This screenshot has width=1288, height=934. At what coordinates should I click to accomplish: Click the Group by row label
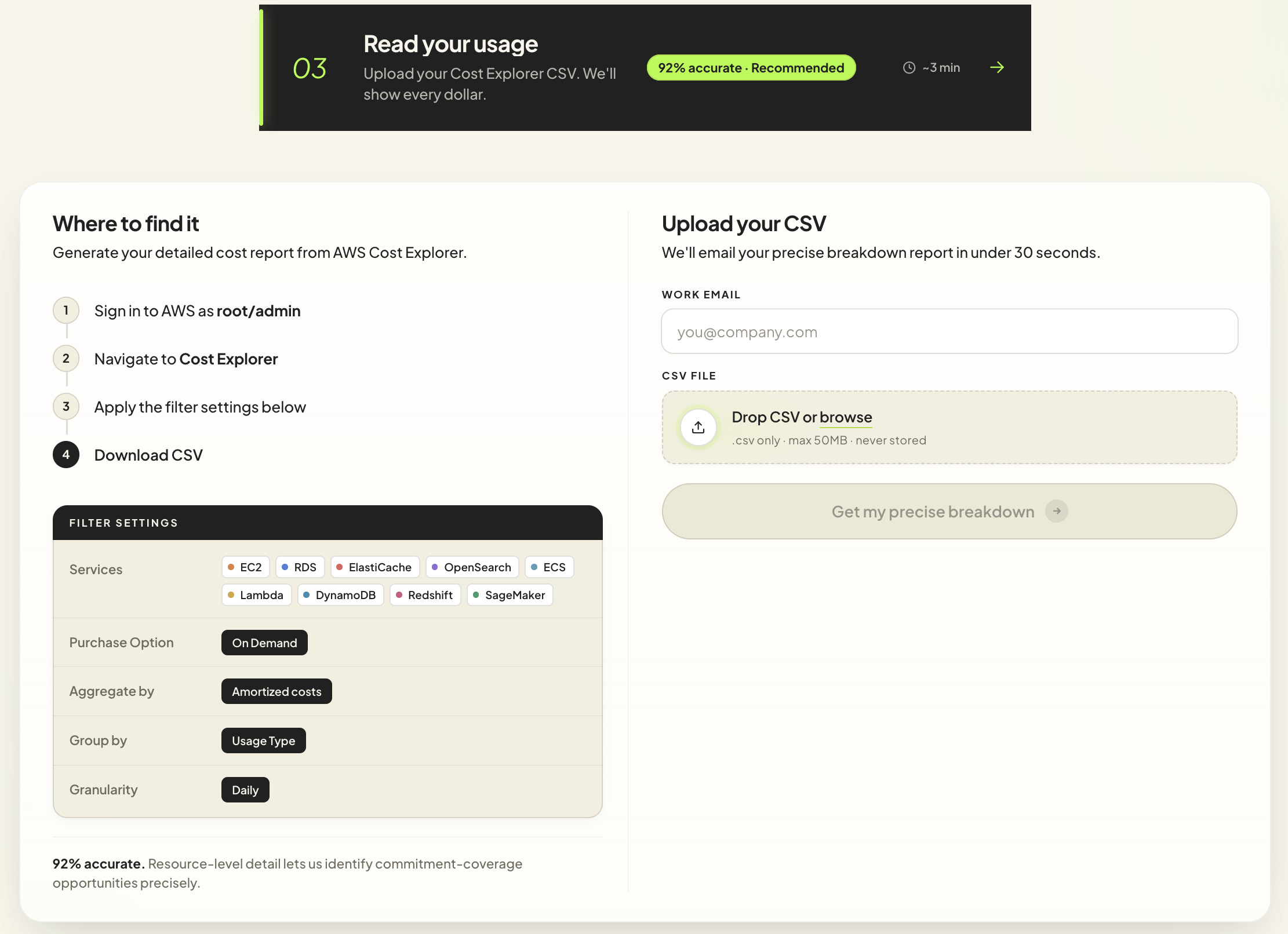[98, 740]
